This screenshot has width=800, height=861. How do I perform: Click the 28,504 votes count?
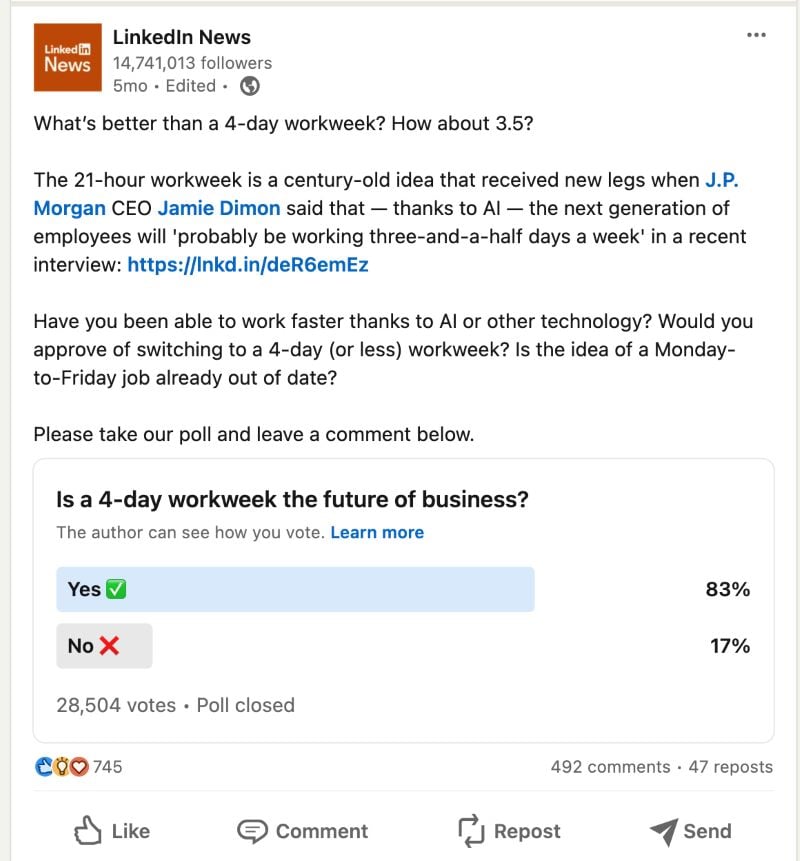point(116,705)
